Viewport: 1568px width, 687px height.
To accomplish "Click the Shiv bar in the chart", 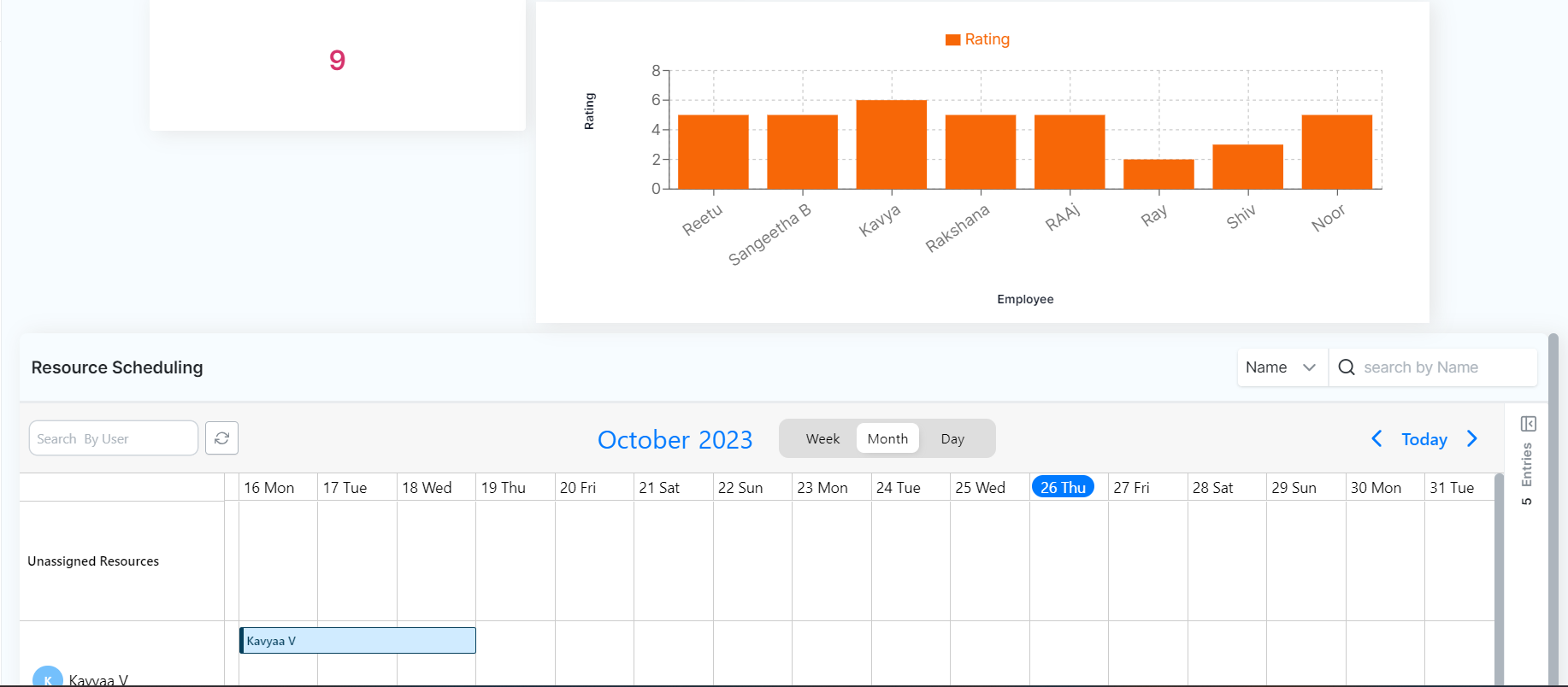I will [x=1248, y=167].
